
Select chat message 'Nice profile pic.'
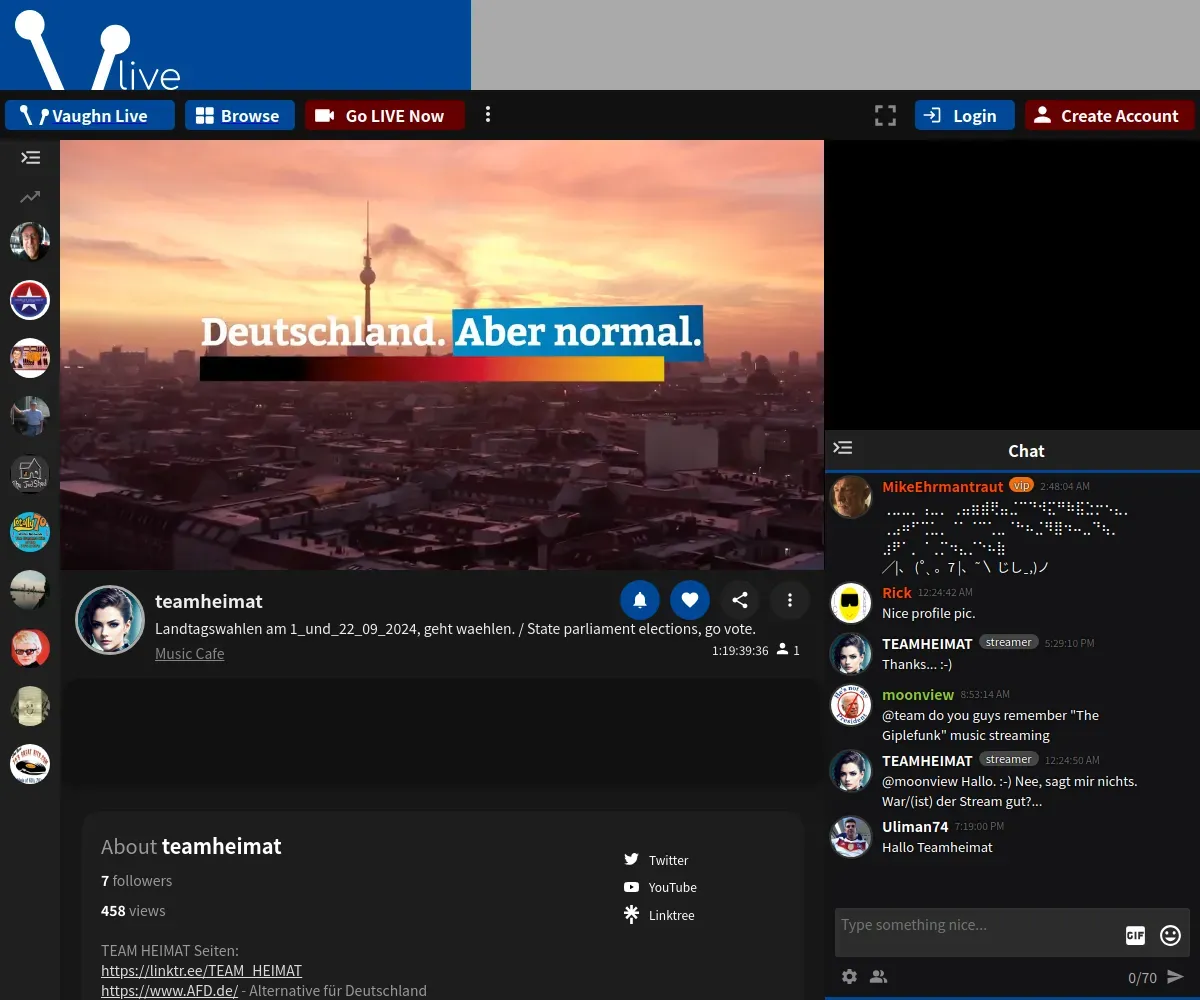click(x=928, y=613)
